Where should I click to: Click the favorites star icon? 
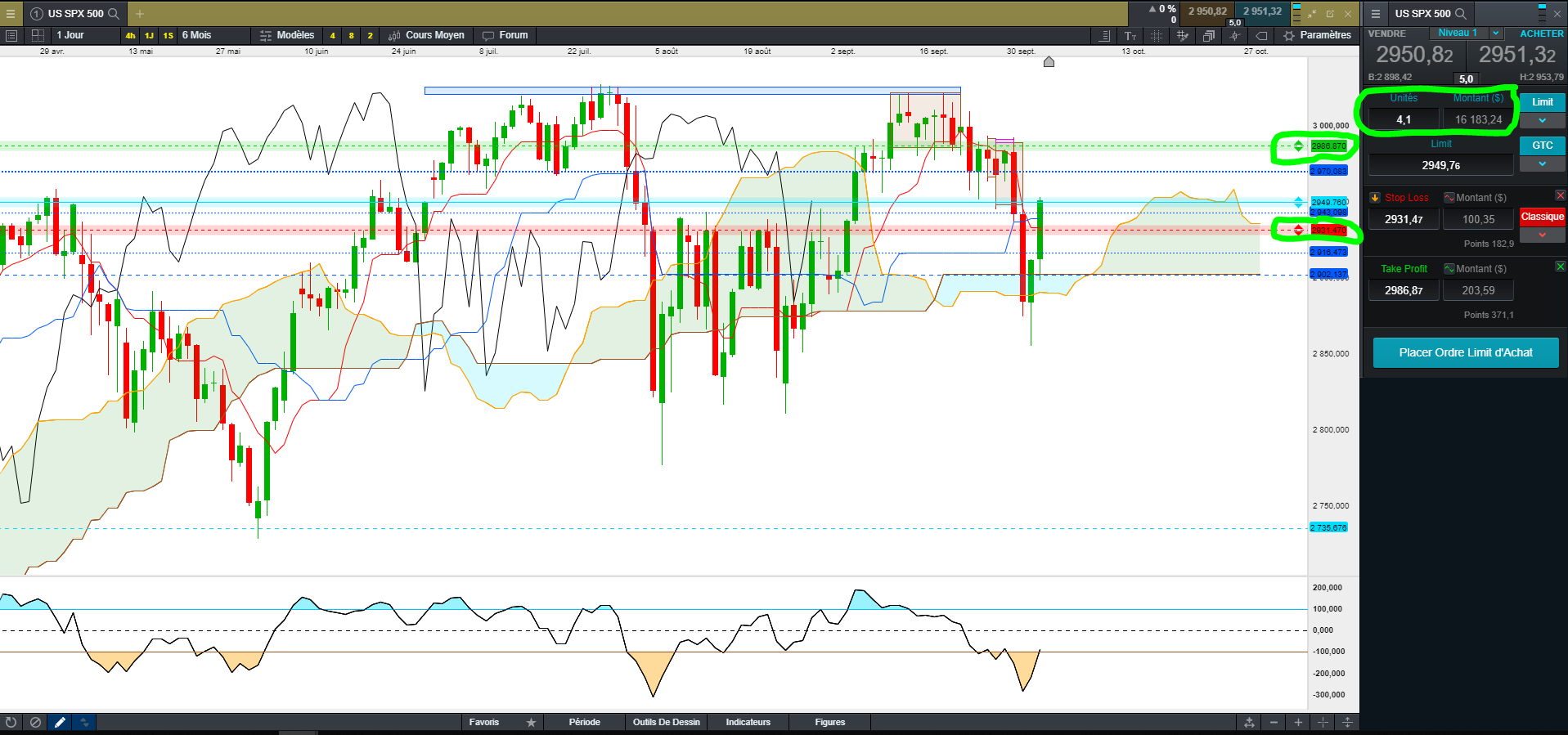point(532,722)
